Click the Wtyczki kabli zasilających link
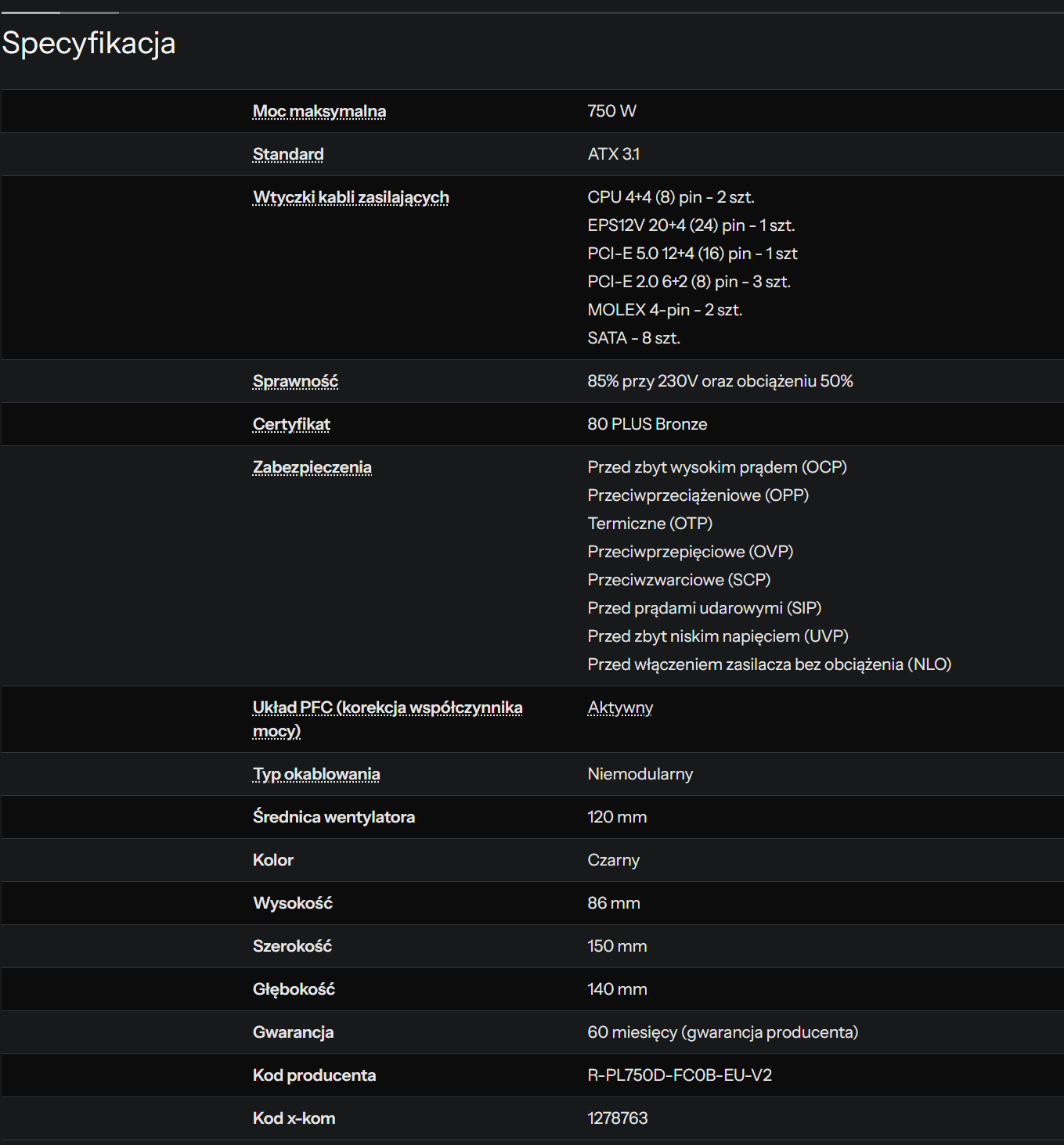 (x=350, y=197)
